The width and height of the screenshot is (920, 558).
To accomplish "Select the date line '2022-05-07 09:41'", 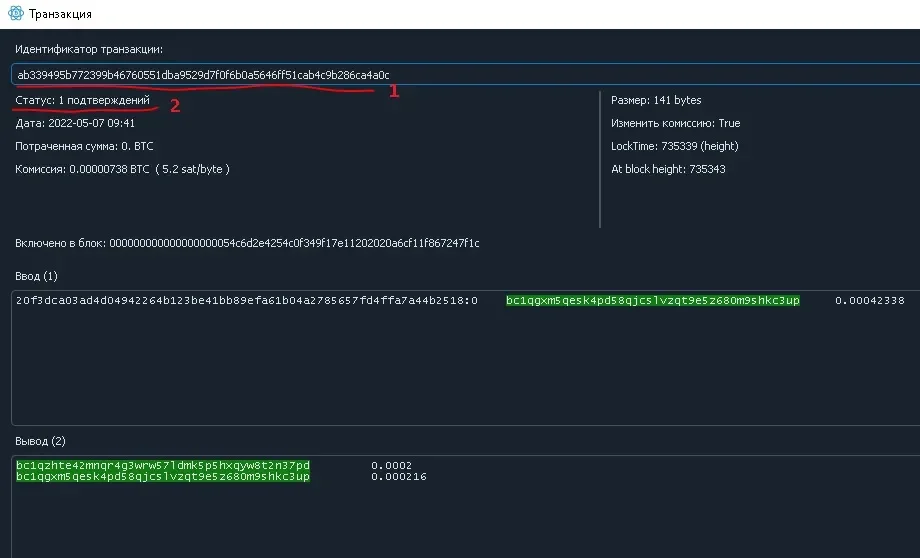I will point(75,123).
